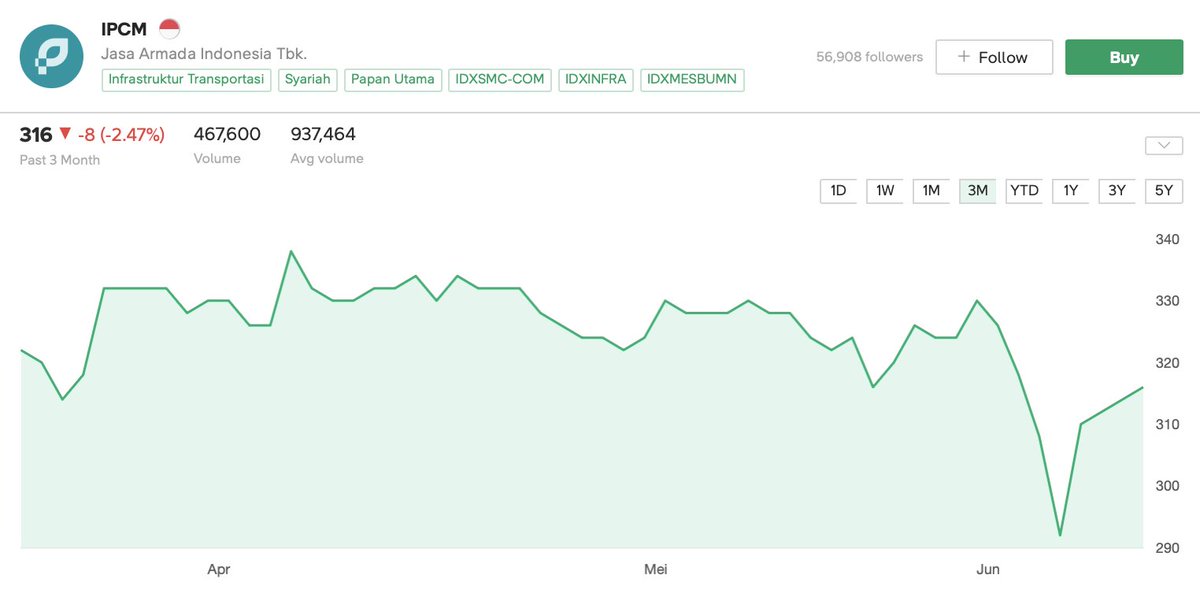Open the Papan Utama tag
Viewport: 1200px width, 597px height.
point(393,79)
